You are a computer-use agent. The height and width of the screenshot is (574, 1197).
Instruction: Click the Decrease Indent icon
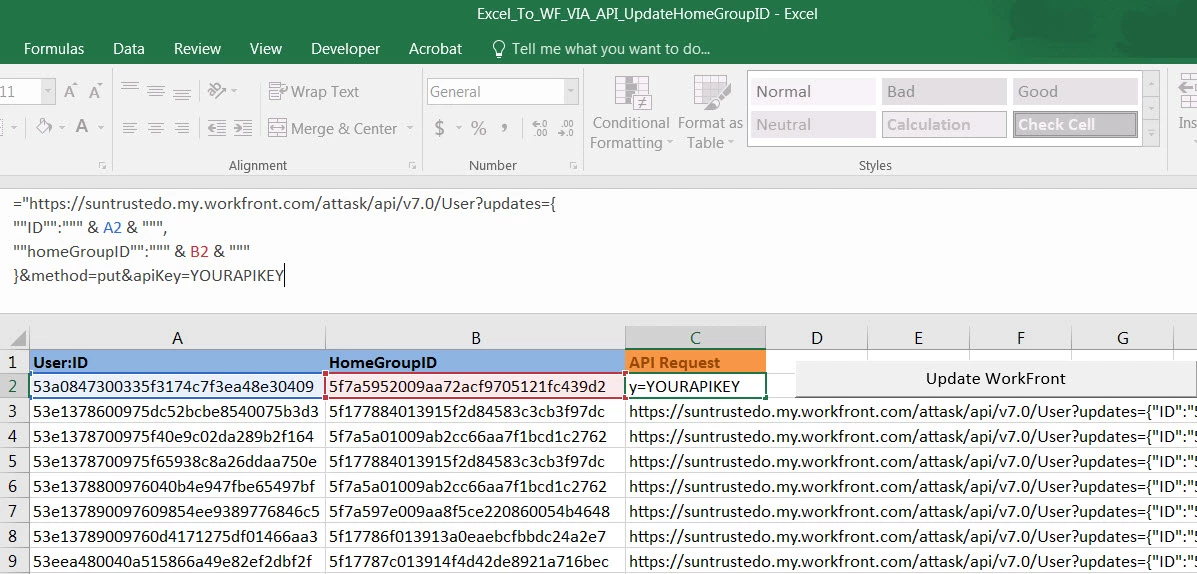click(x=217, y=127)
